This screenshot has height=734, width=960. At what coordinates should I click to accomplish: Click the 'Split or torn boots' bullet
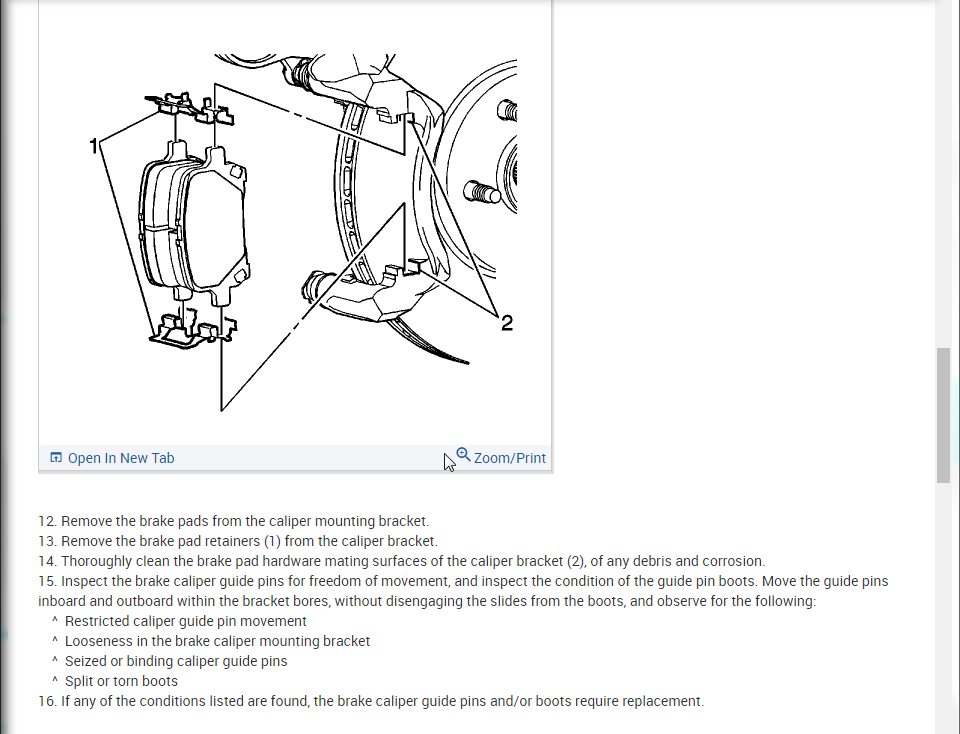coord(121,681)
